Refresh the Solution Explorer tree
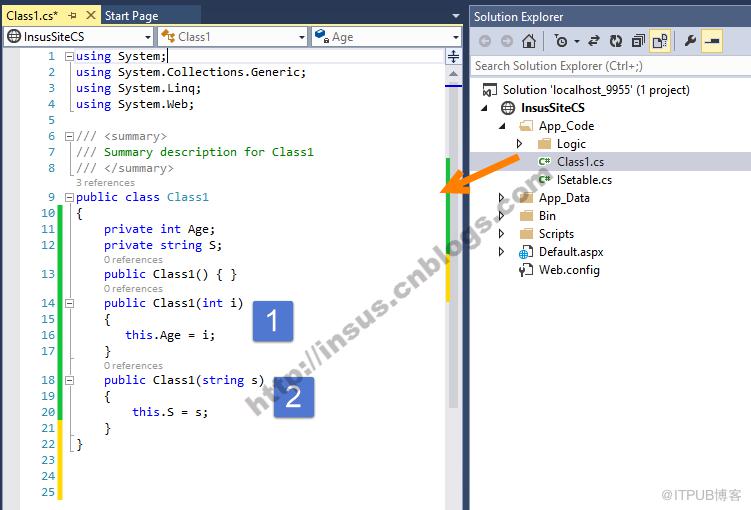Screen dimensions: 751x510 616,41
